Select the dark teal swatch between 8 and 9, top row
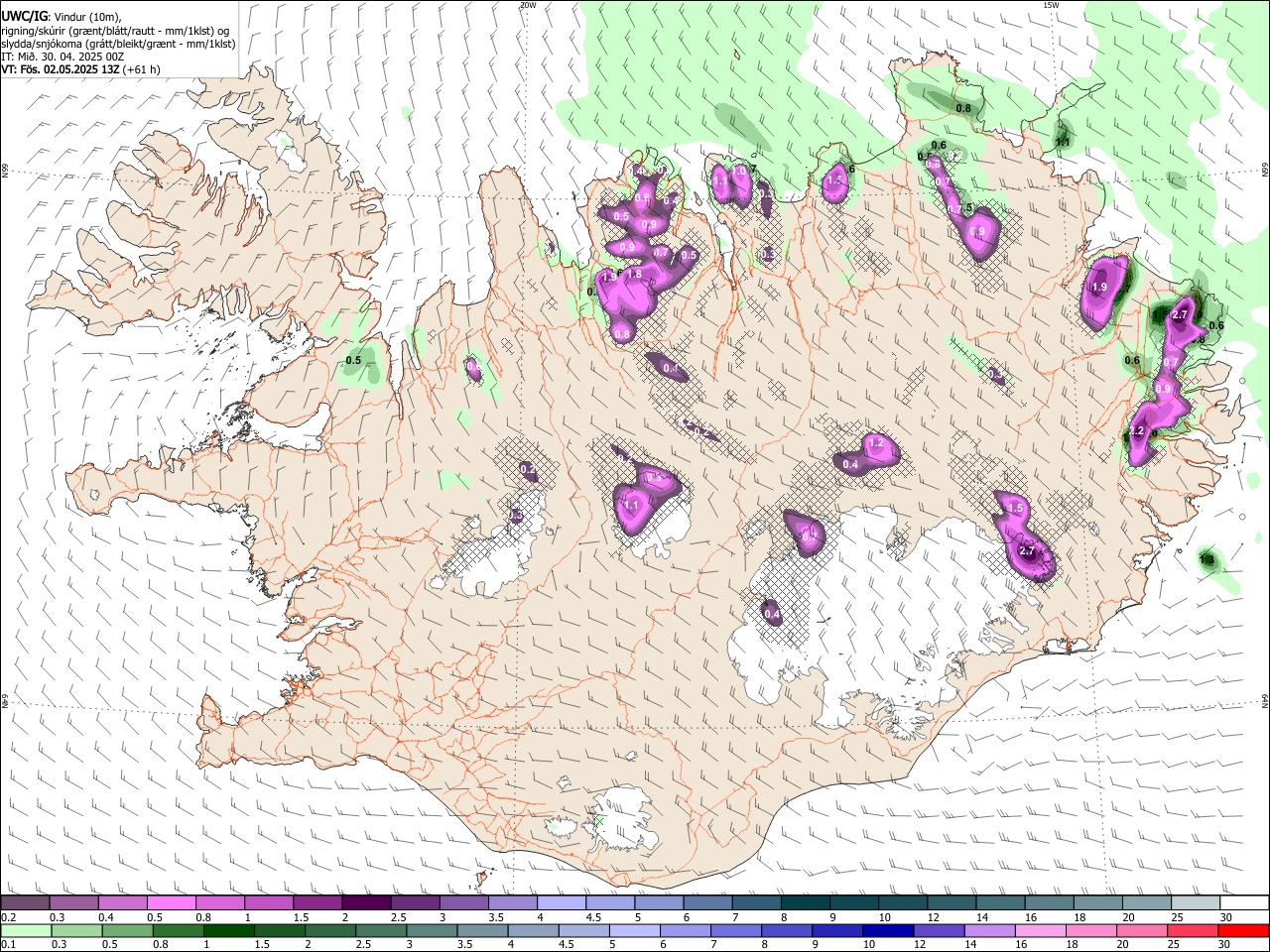1270x952 pixels. coord(806,903)
